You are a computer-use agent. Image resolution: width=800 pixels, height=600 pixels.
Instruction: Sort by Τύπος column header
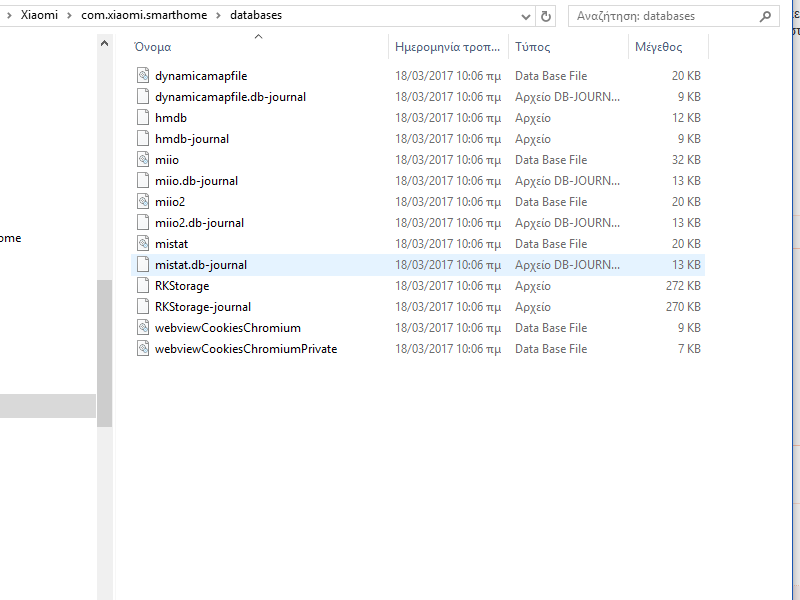tap(533, 47)
